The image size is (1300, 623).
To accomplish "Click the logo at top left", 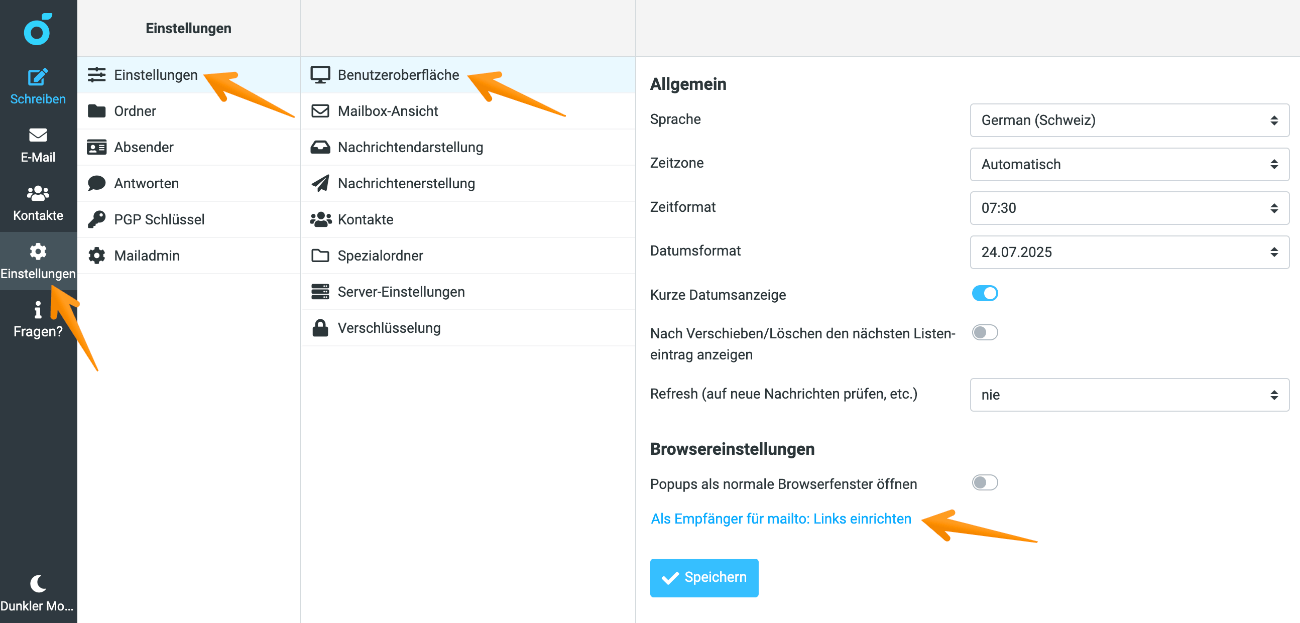I will [38, 29].
